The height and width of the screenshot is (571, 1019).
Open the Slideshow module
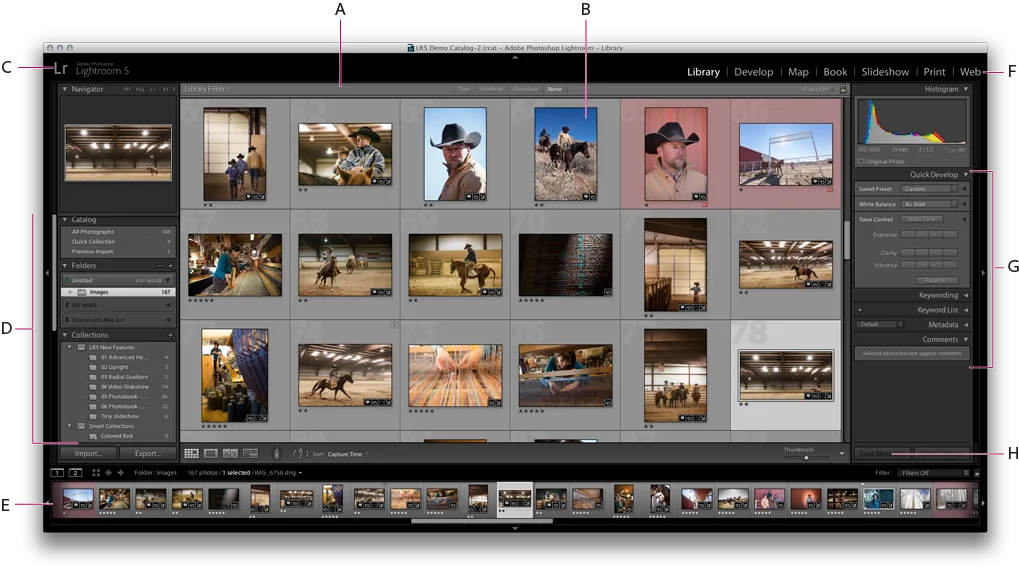[x=885, y=72]
